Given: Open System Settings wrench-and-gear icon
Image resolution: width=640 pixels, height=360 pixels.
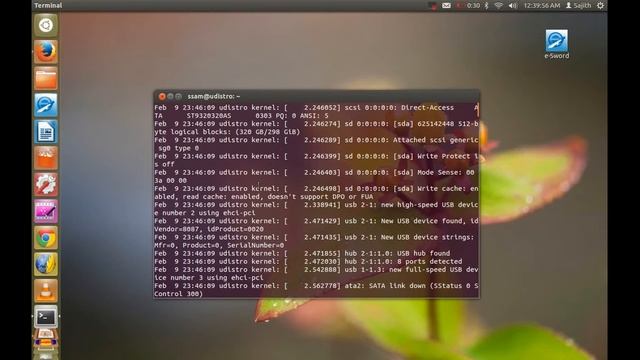Looking at the screenshot, I should (46, 184).
